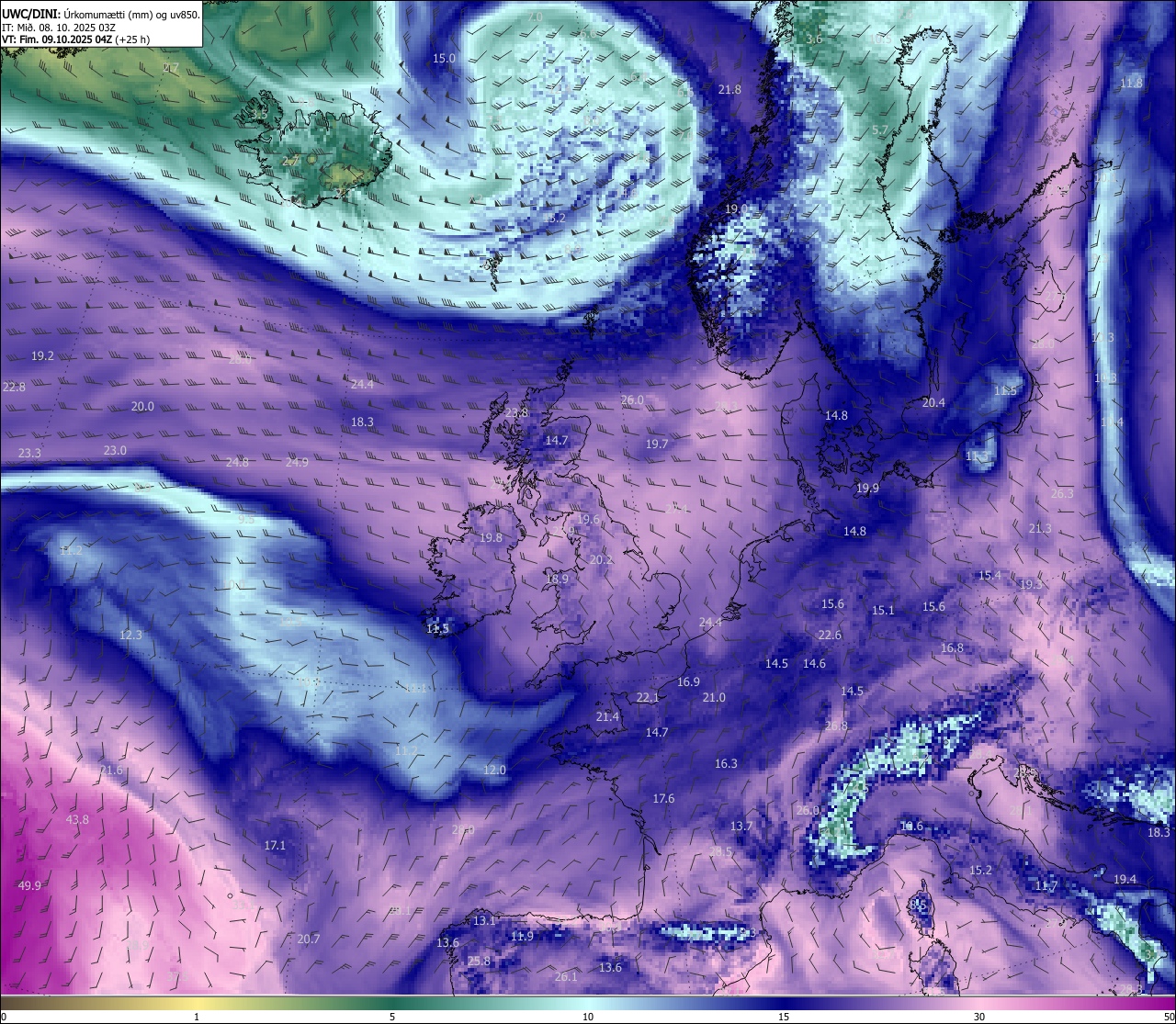Viewport: 1176px width, 1024px height.
Task: Click the 22.6 value over Germany
Action: (830, 636)
